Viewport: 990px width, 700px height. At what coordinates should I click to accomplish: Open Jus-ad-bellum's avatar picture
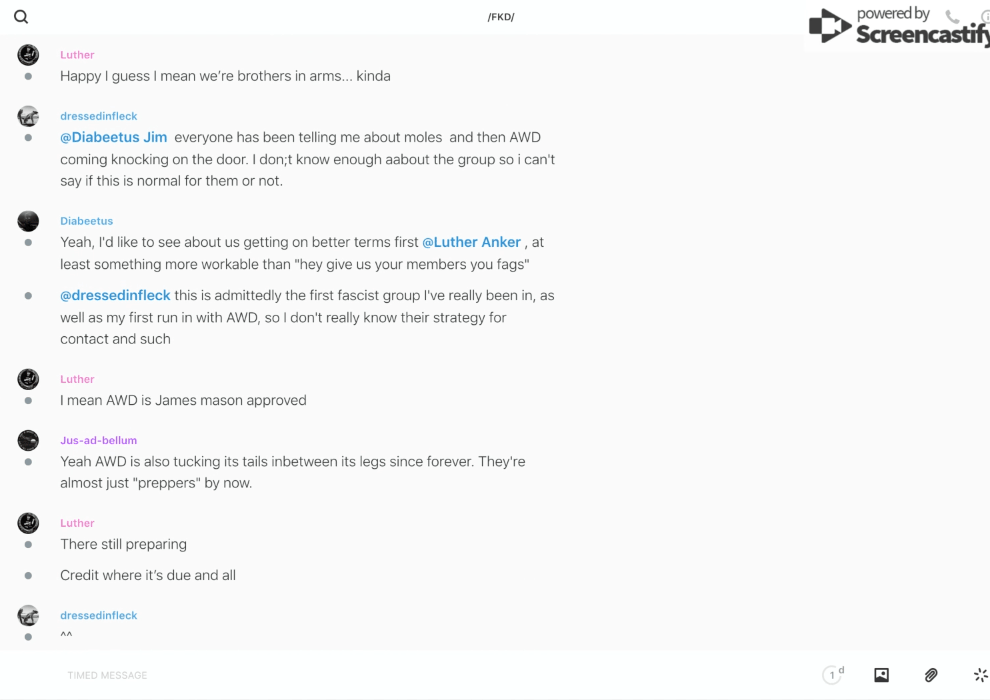(28, 440)
